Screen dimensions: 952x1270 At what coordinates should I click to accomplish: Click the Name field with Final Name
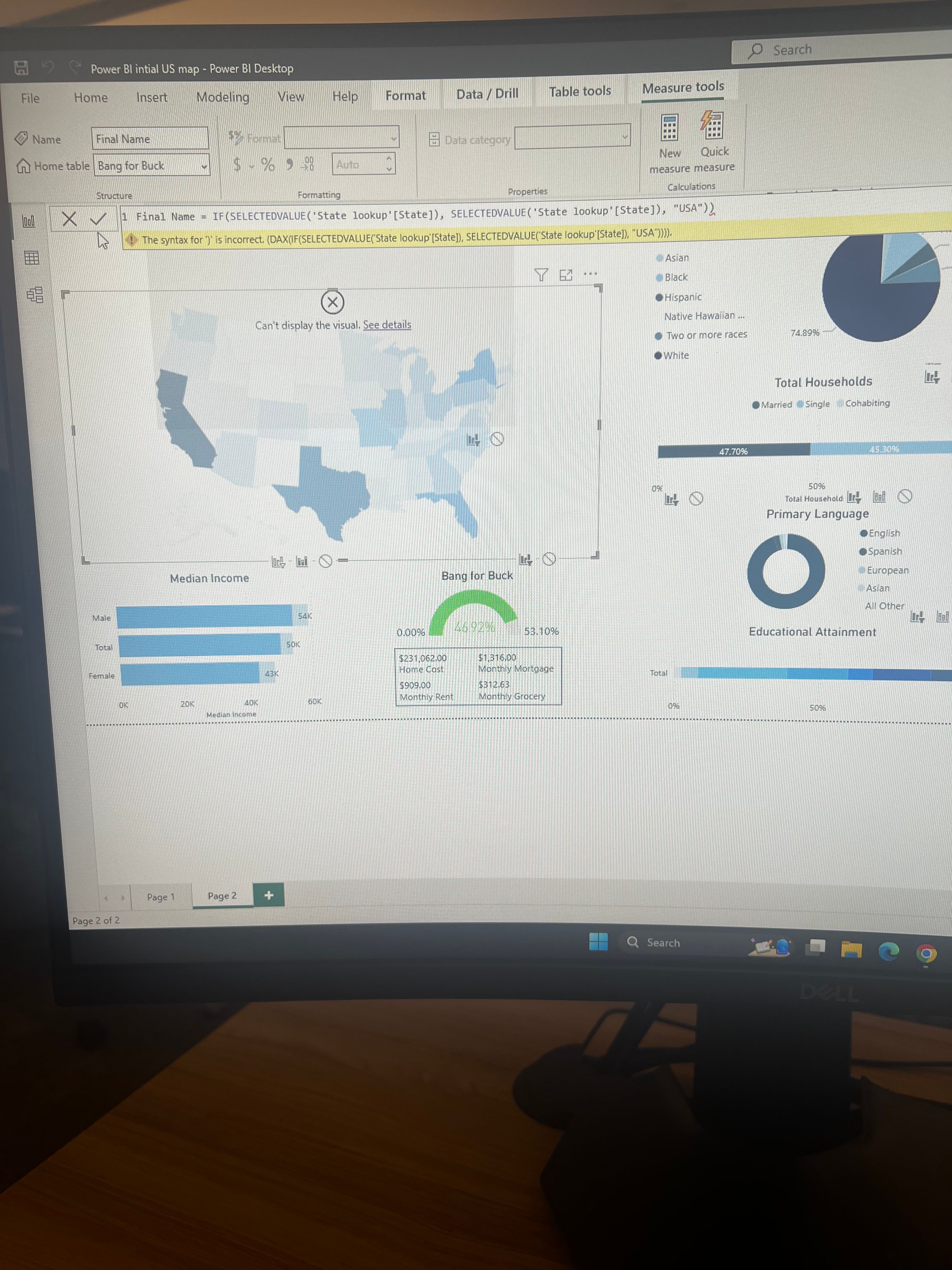click(x=150, y=139)
